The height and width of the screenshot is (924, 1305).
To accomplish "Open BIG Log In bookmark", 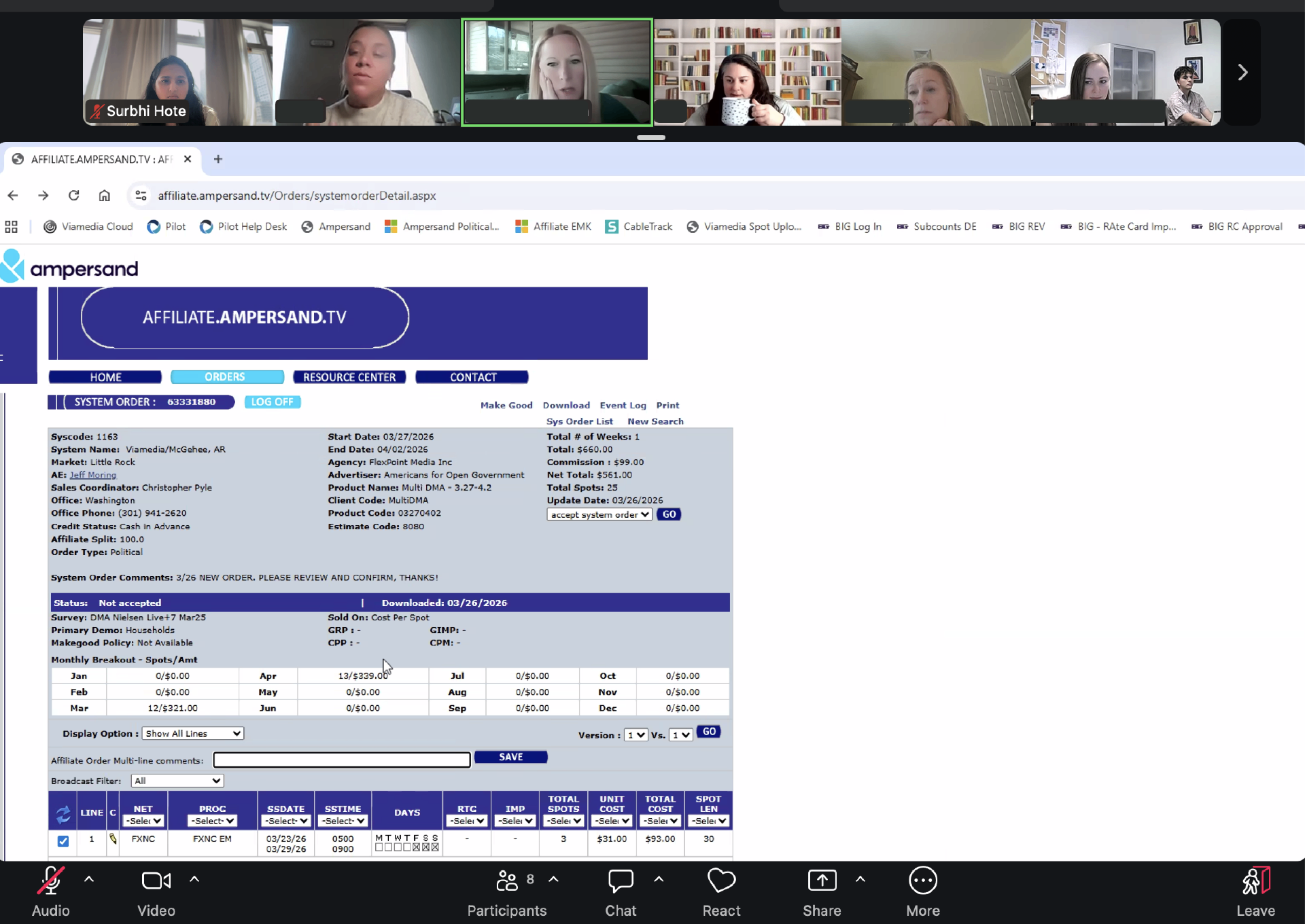I will tap(850, 227).
